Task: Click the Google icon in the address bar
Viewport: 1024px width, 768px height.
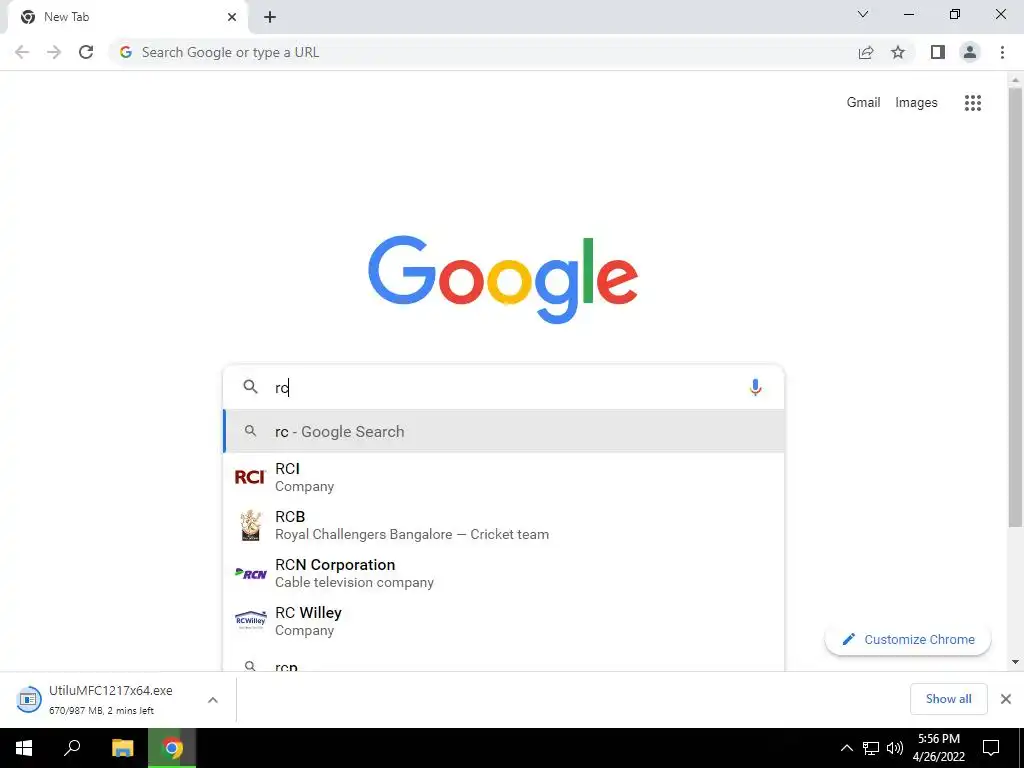Action: [x=126, y=52]
